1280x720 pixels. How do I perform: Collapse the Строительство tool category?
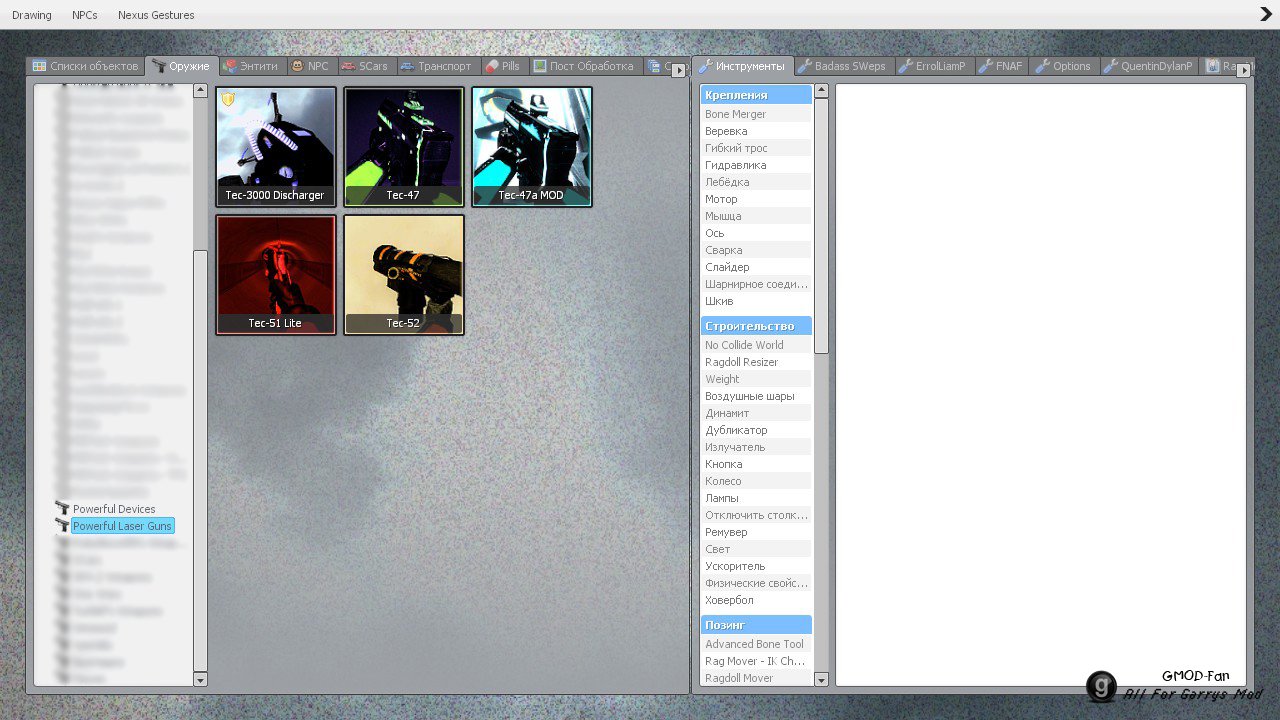point(756,326)
